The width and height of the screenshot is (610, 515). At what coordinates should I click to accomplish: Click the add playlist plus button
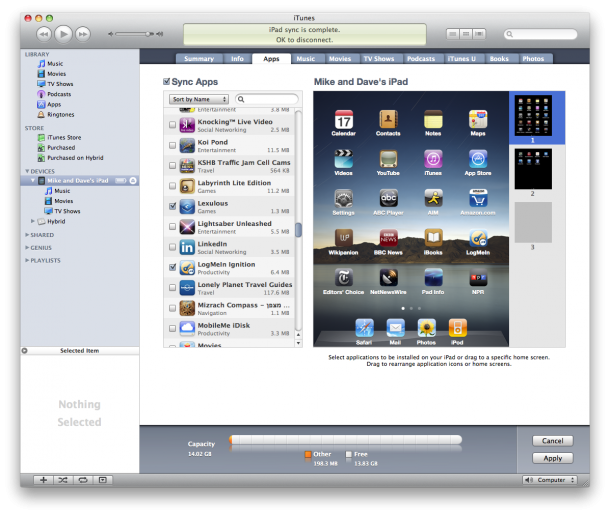pyautogui.click(x=43, y=480)
